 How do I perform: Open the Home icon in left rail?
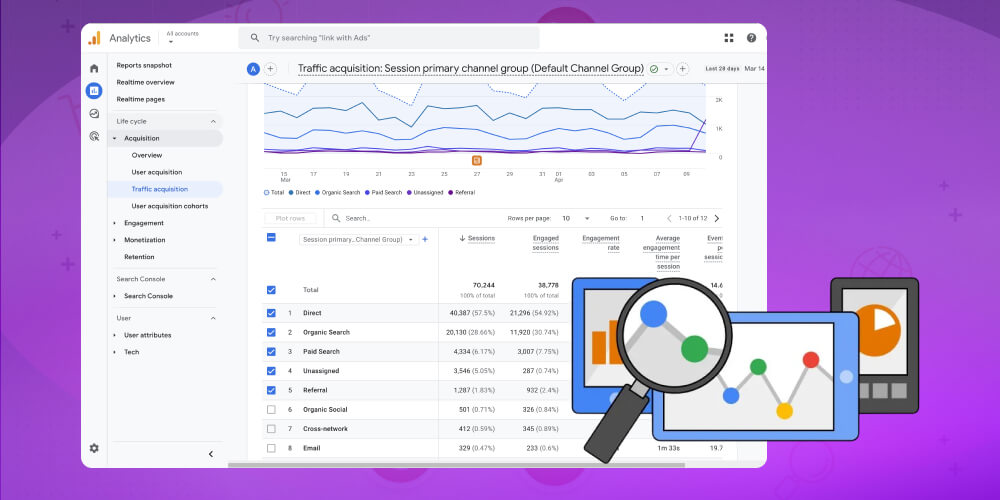click(94, 68)
